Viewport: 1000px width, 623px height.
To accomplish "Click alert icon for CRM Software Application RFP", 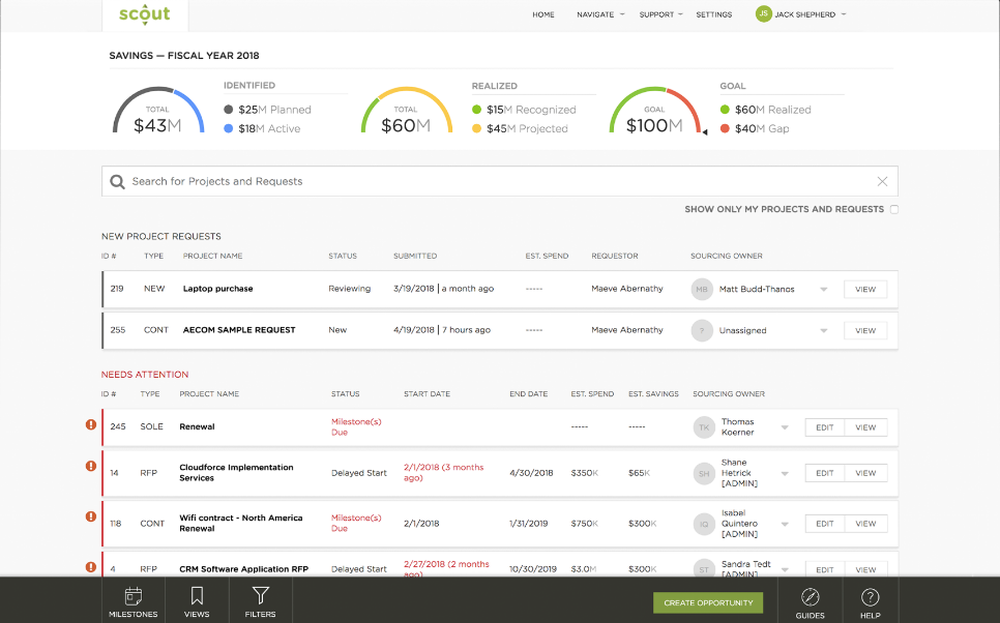I will tap(91, 567).
